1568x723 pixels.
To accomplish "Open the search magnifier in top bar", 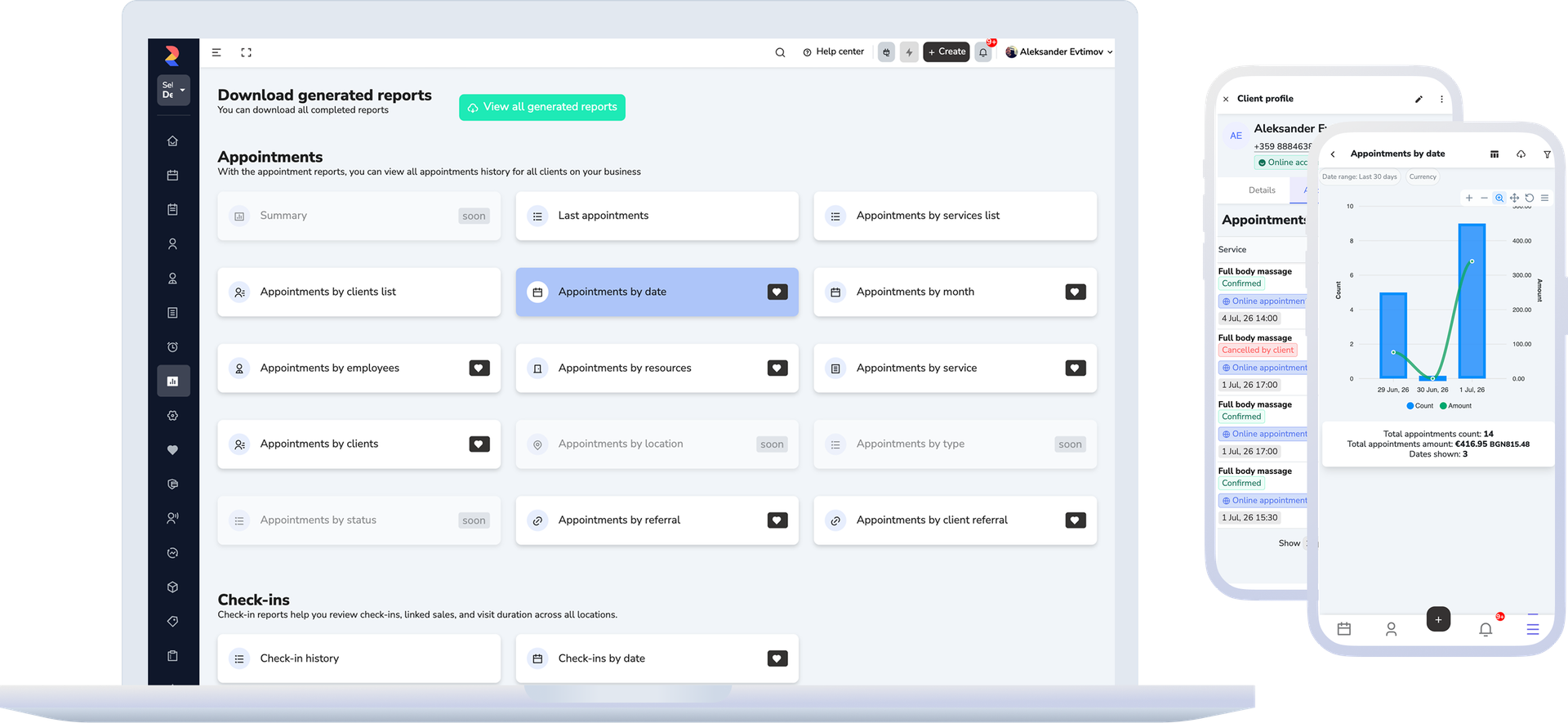I will tap(780, 52).
